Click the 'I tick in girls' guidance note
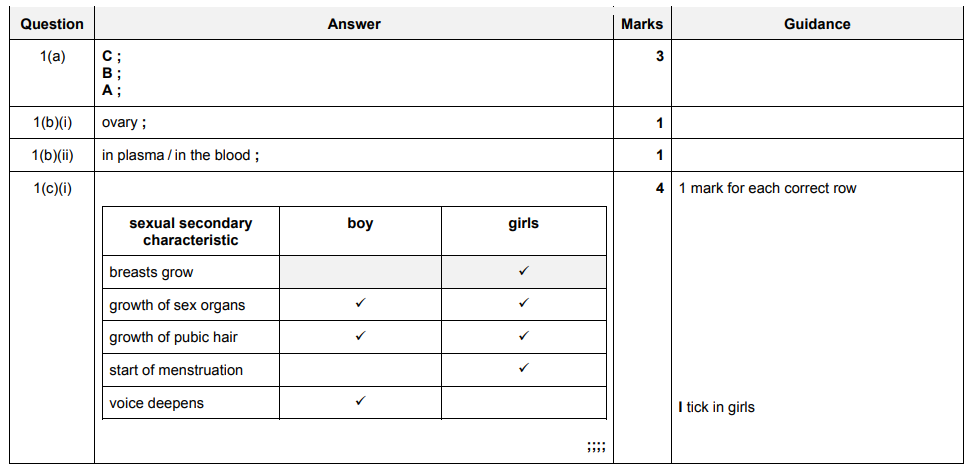This screenshot has width=970, height=469. (x=716, y=407)
